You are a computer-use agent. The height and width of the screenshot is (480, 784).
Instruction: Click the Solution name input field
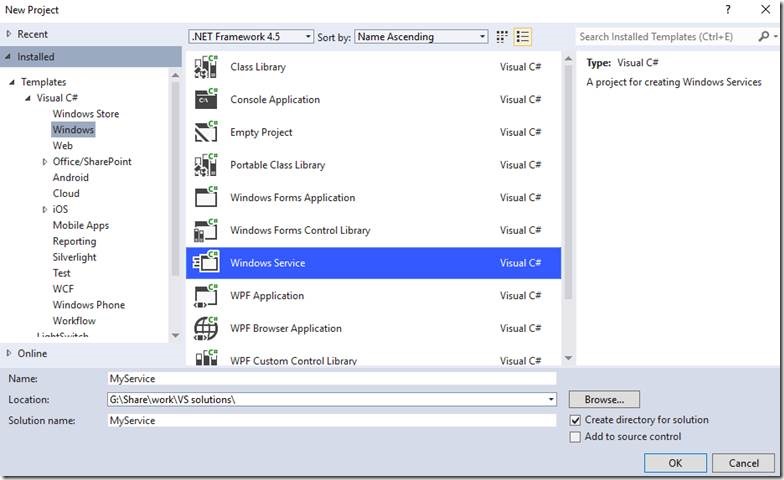(332, 420)
